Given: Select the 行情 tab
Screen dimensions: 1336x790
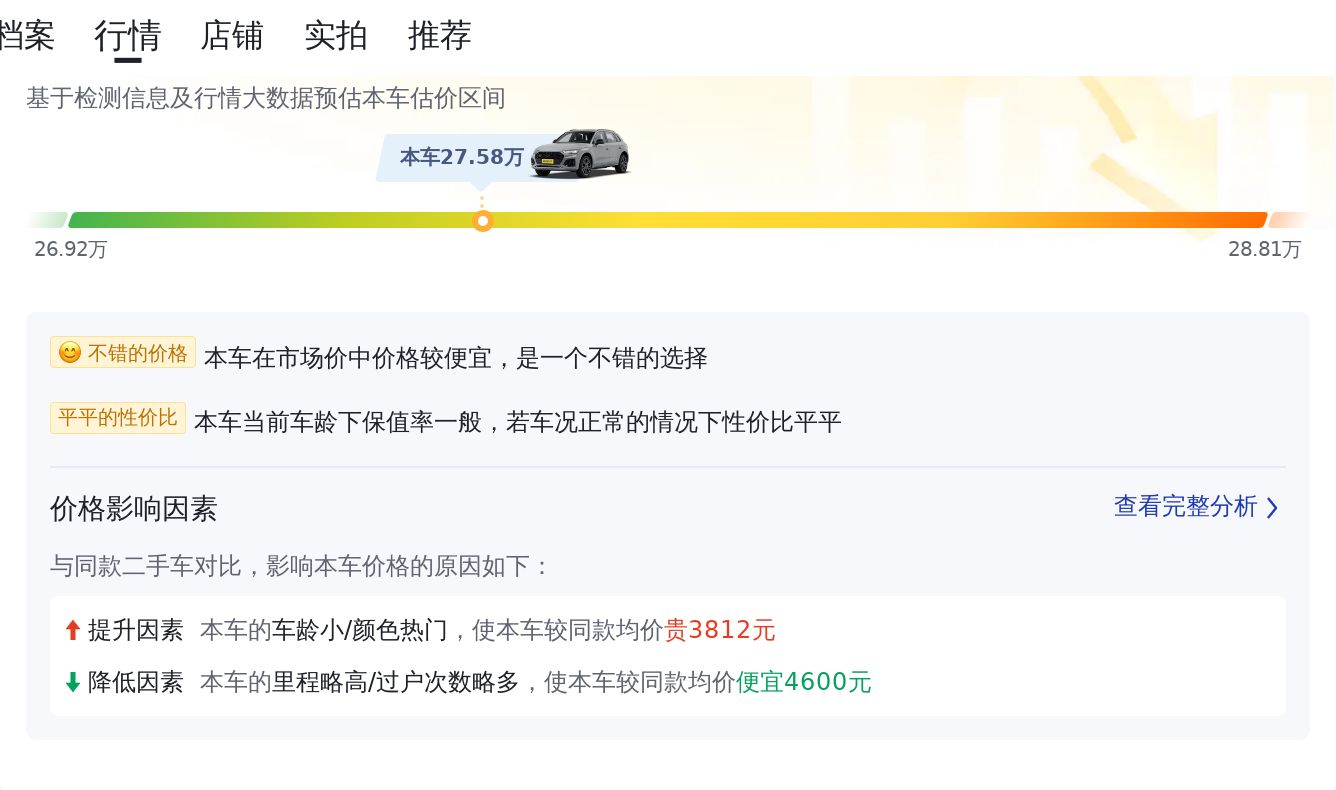Looking at the screenshot, I should pyautogui.click(x=128, y=36).
